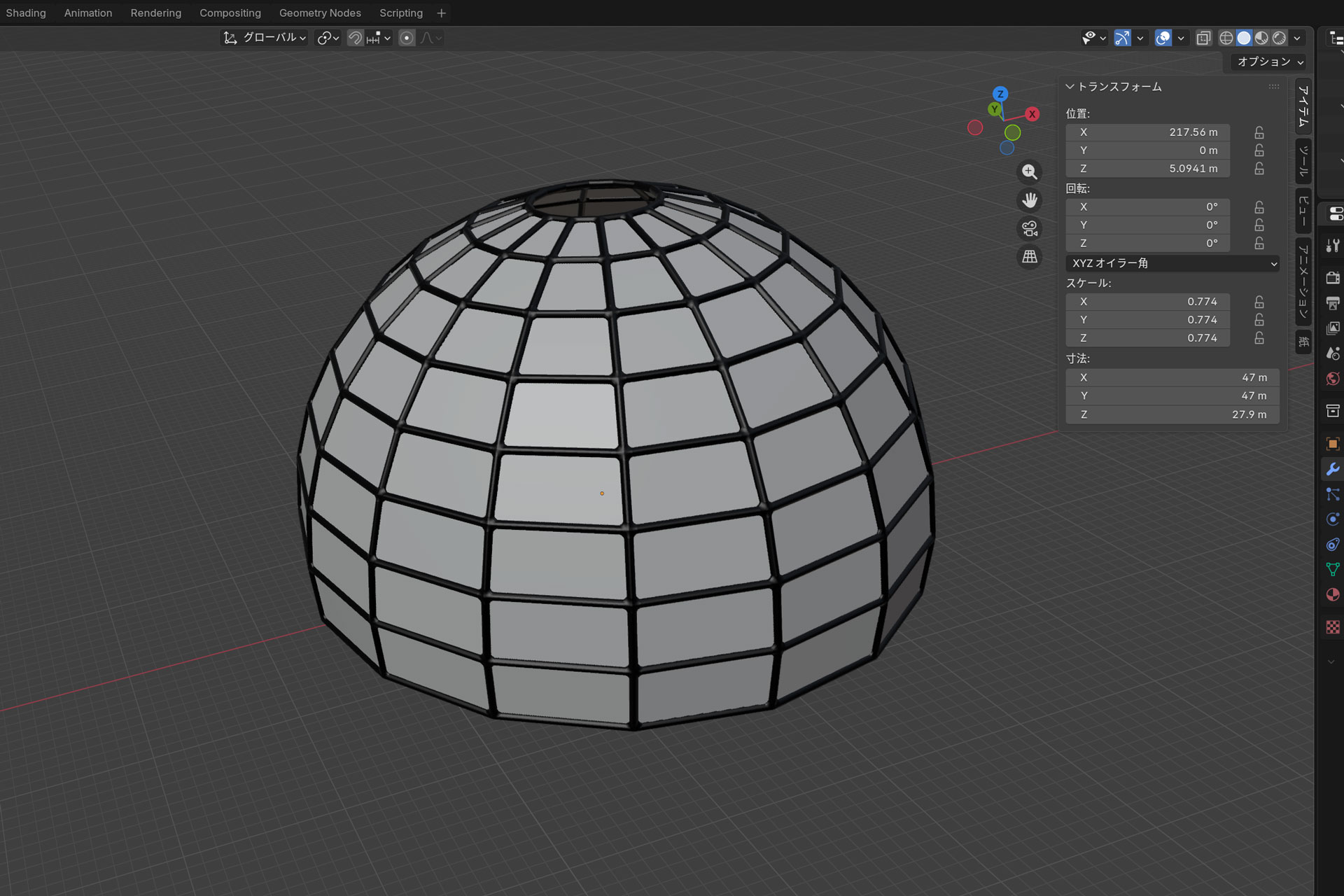Screen dimensions: 1344x896
Task: Switch perspective/orthographic with grid icon
Action: point(1029,257)
